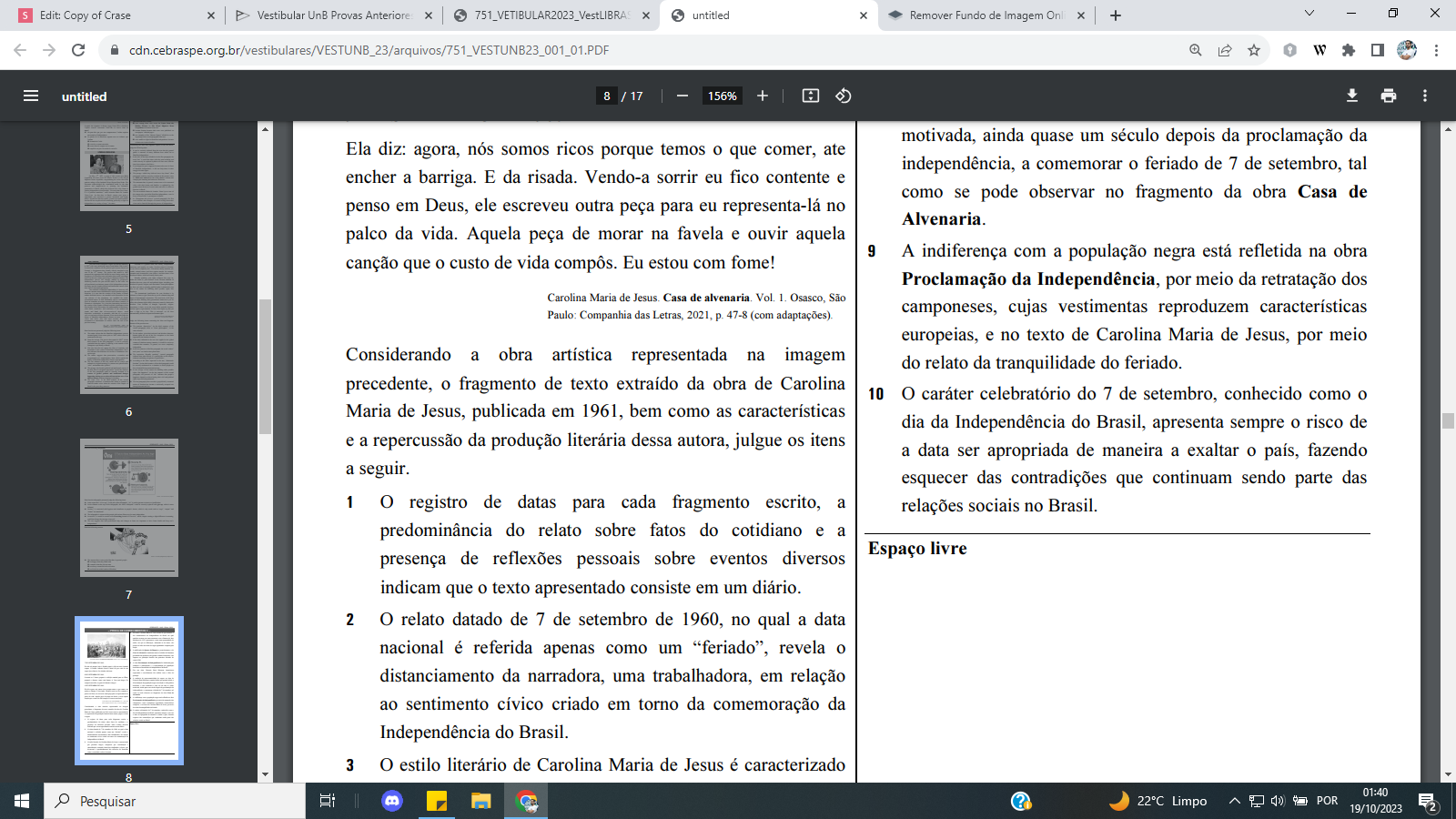
Task: Open Extensions puzzle piece menu
Action: [1349, 50]
